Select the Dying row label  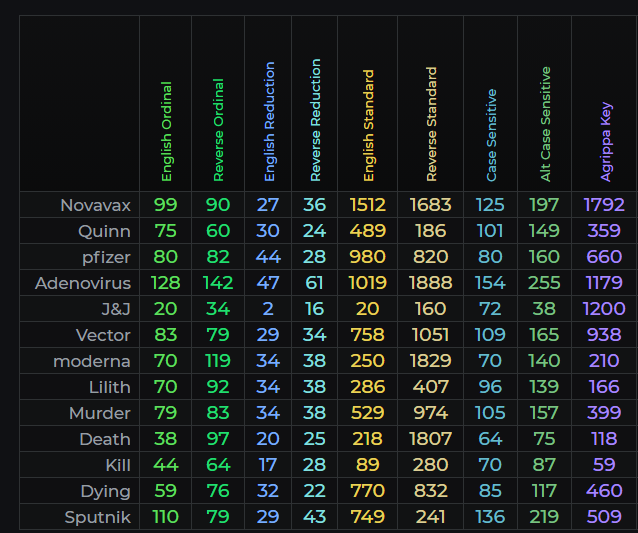(106, 491)
